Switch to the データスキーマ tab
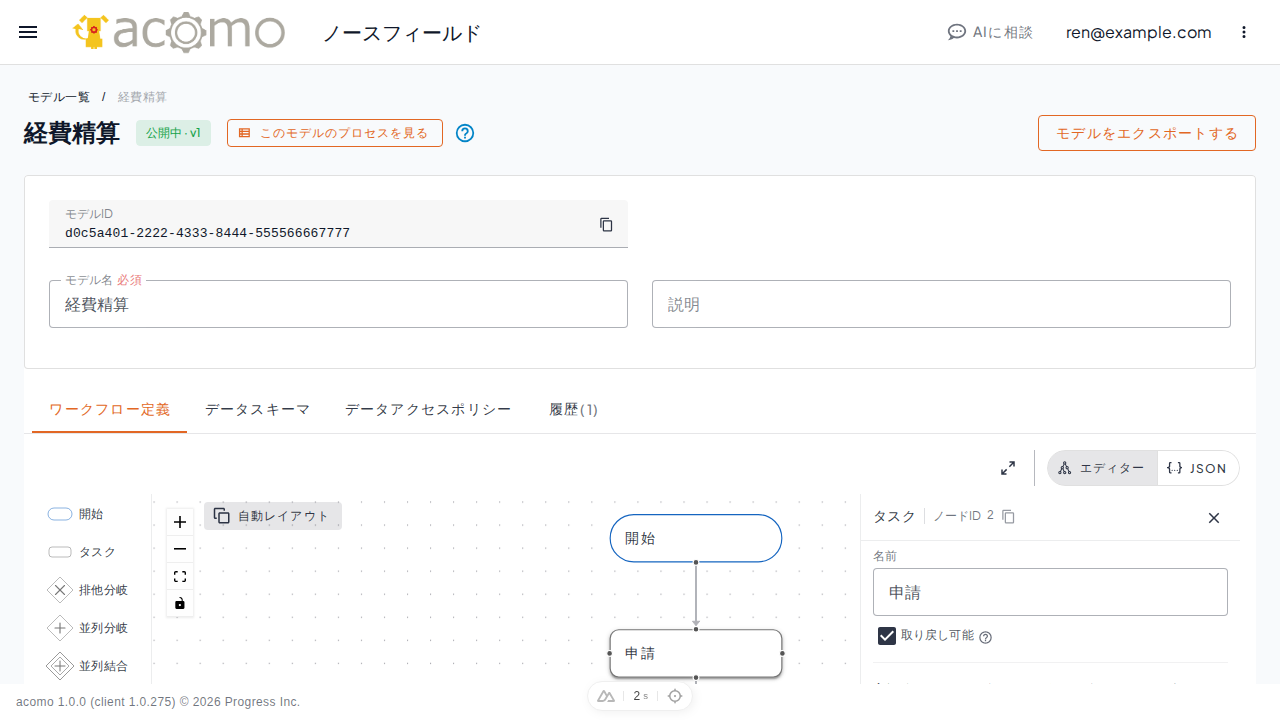Screen dimensions: 1280x720 [x=258, y=409]
